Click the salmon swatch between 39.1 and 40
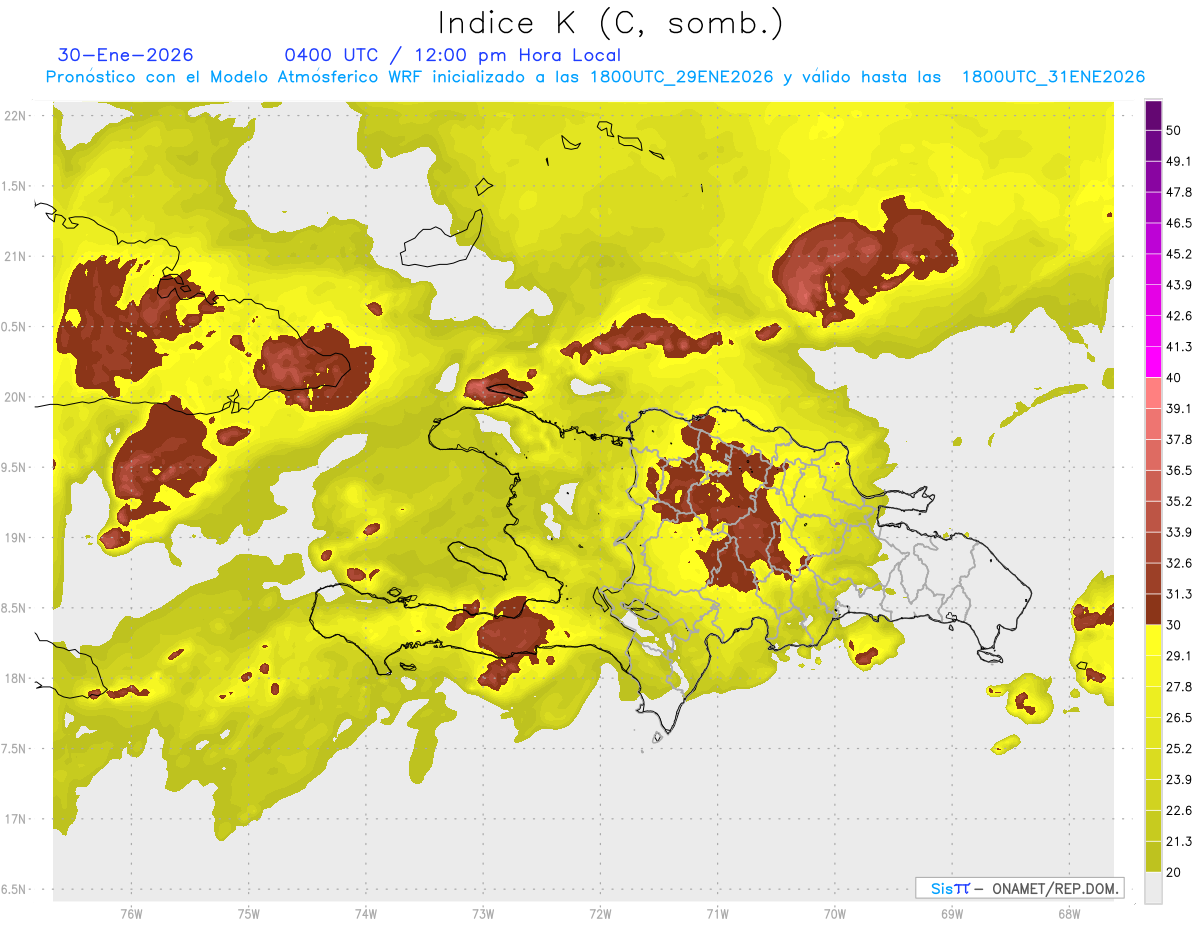The image size is (1200, 927). tap(1153, 392)
